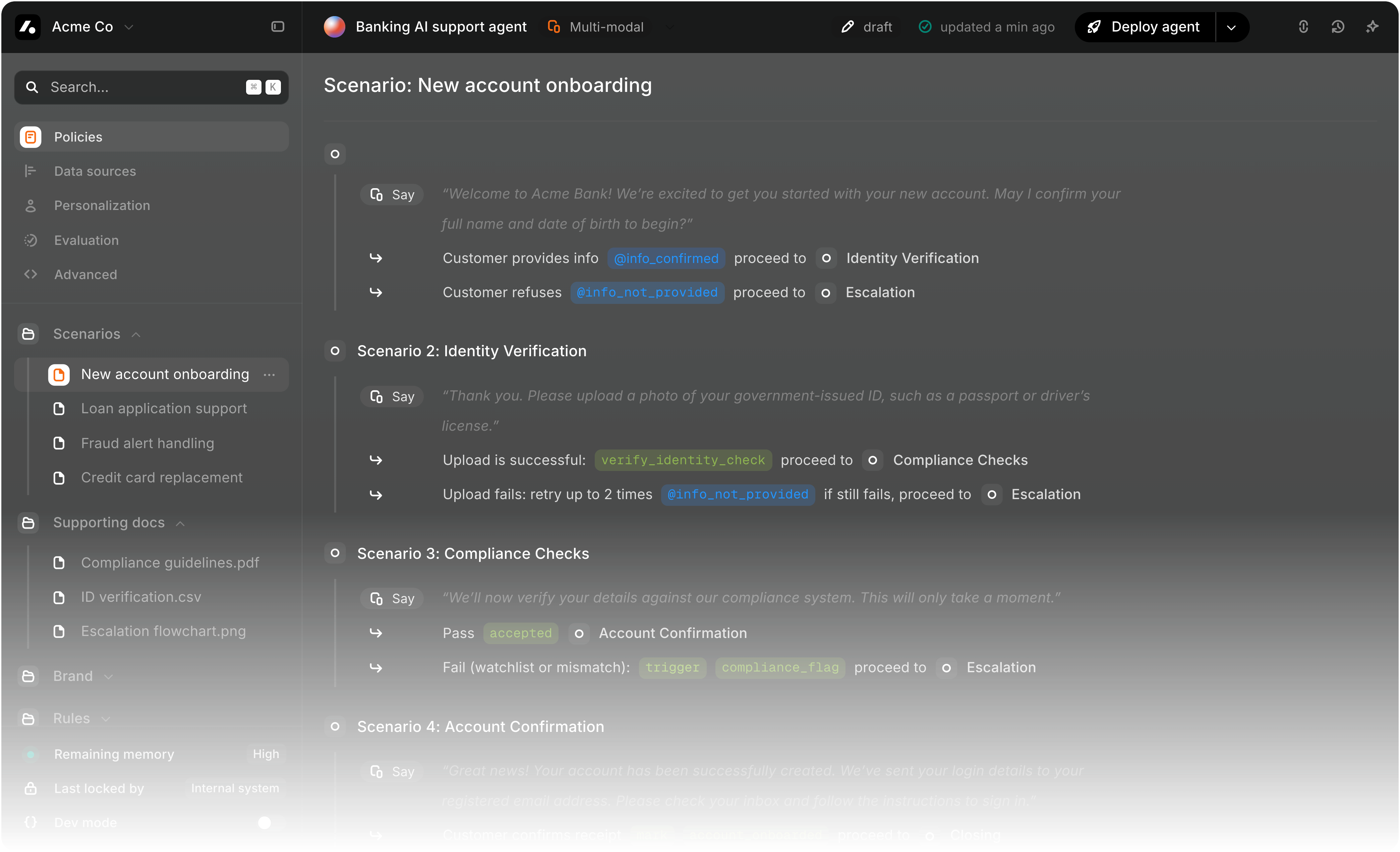Click the Personalization person icon

(x=31, y=206)
